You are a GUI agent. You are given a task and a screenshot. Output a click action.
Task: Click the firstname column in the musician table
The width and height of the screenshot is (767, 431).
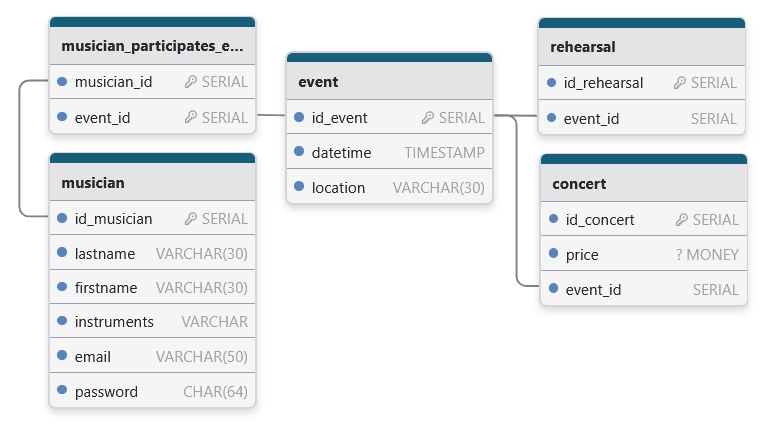[x=152, y=288]
